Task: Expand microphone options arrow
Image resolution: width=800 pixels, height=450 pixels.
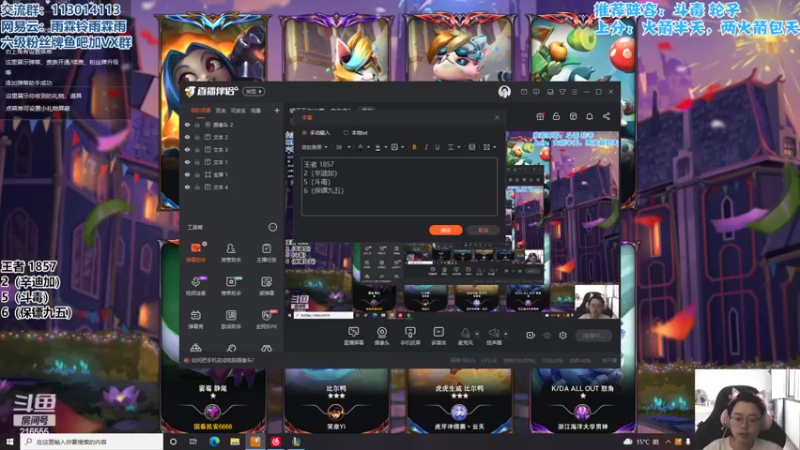Action: click(477, 334)
